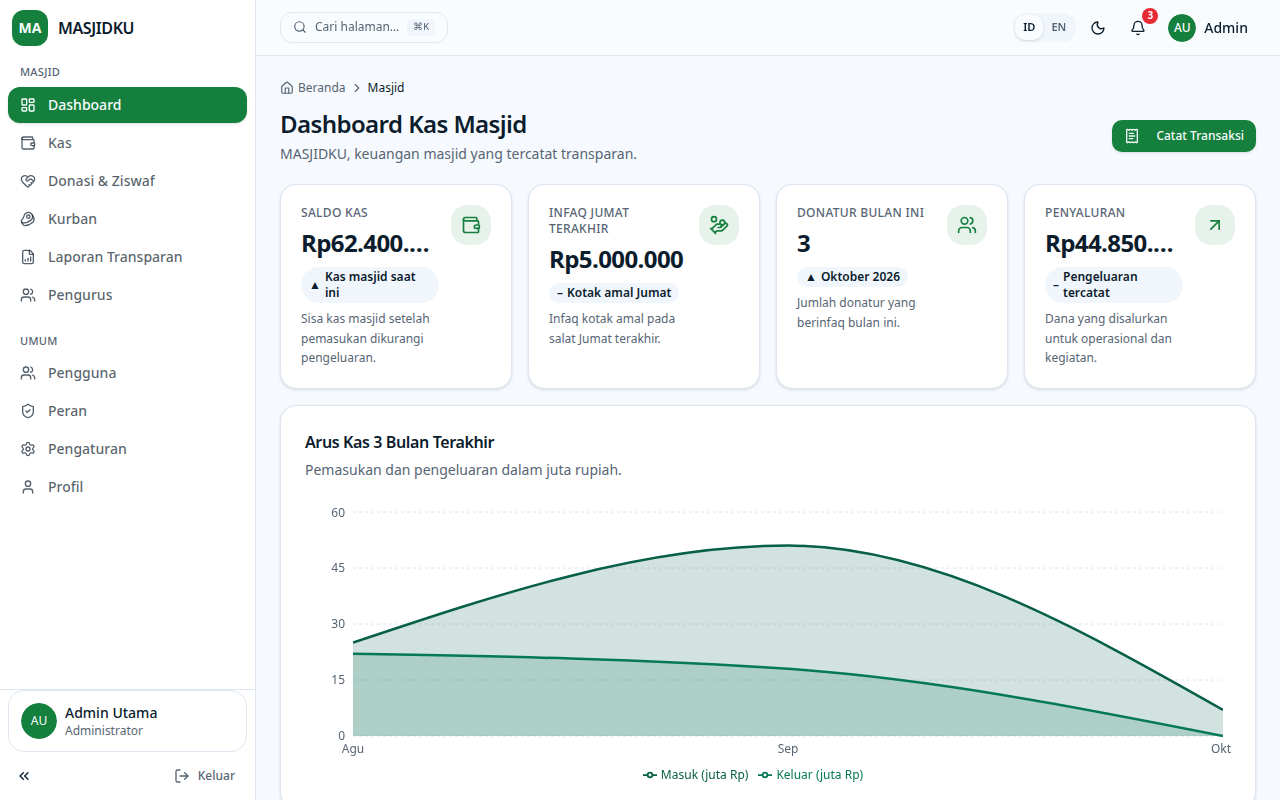This screenshot has height=800, width=1280.
Task: Open the Admin user menu in header
Action: tap(1208, 28)
